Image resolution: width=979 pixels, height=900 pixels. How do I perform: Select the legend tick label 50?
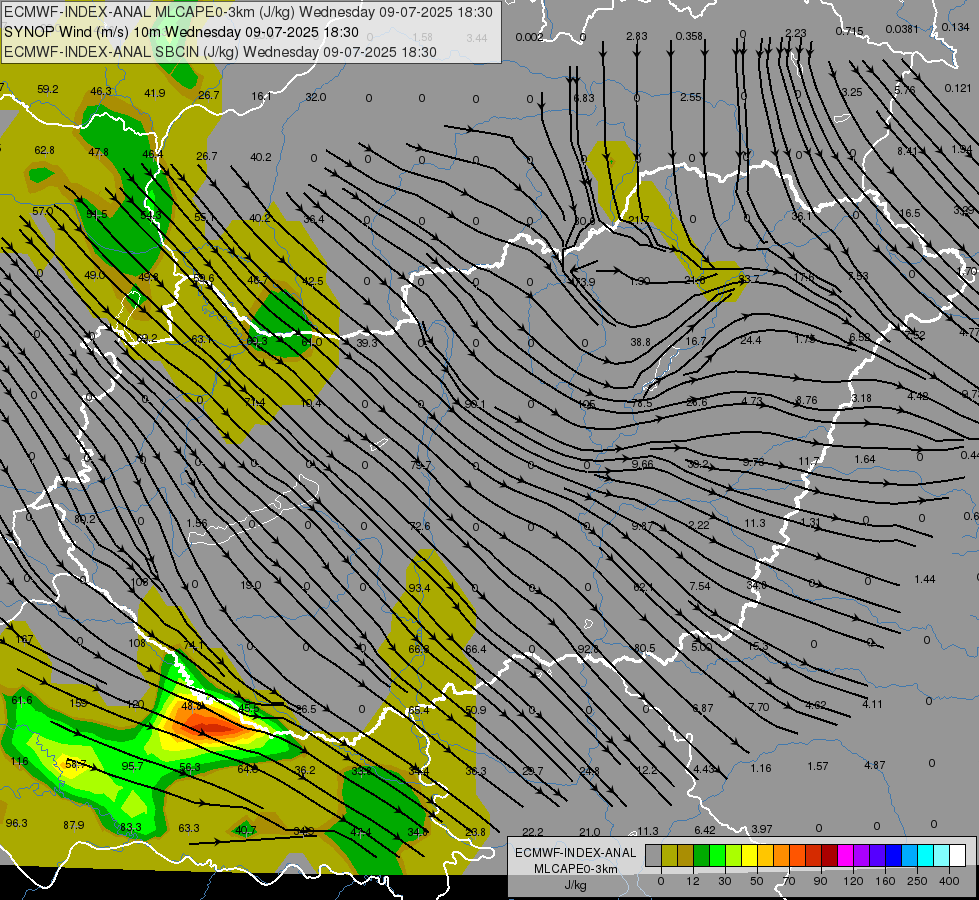pos(756,881)
